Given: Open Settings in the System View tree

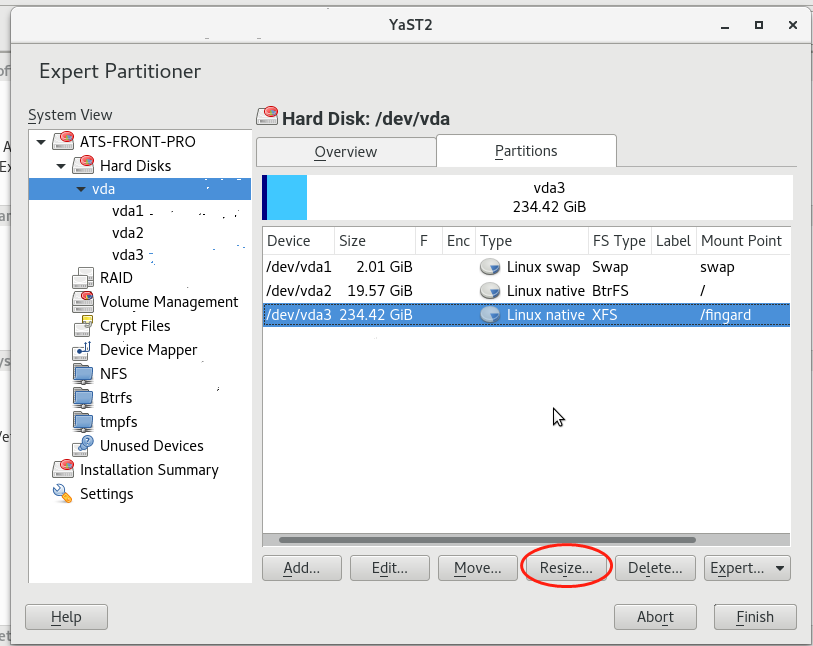Looking at the screenshot, I should [x=106, y=494].
